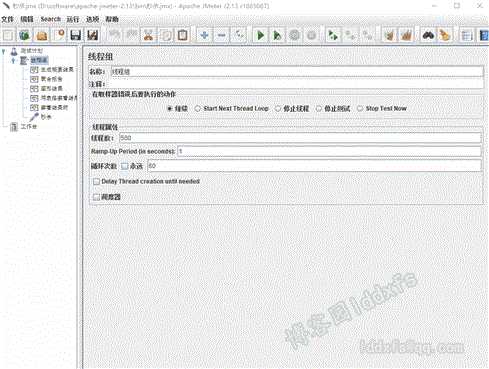Open the Function Helper list icon
The height and width of the screenshot is (369, 489).
pyautogui.click(x=467, y=35)
